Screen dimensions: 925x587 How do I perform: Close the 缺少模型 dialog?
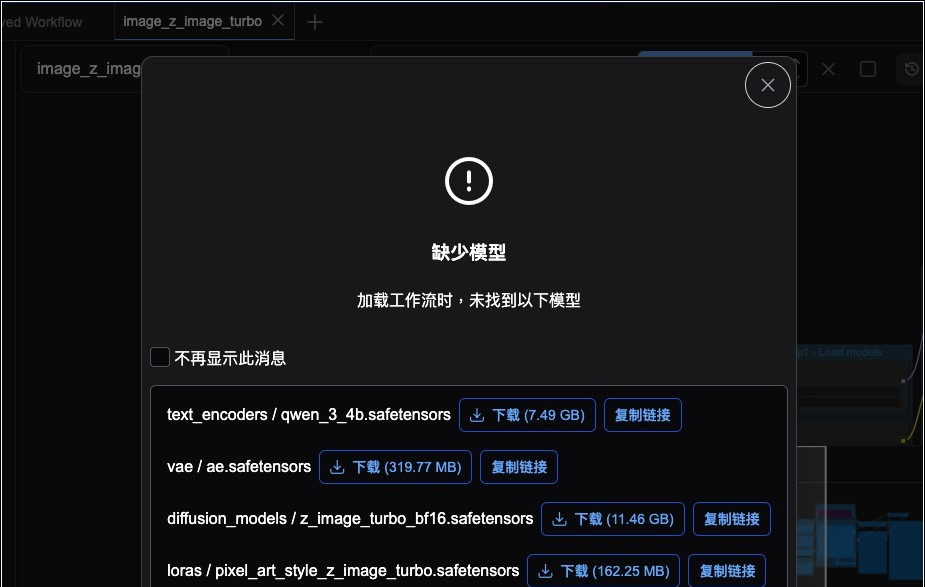coord(767,85)
